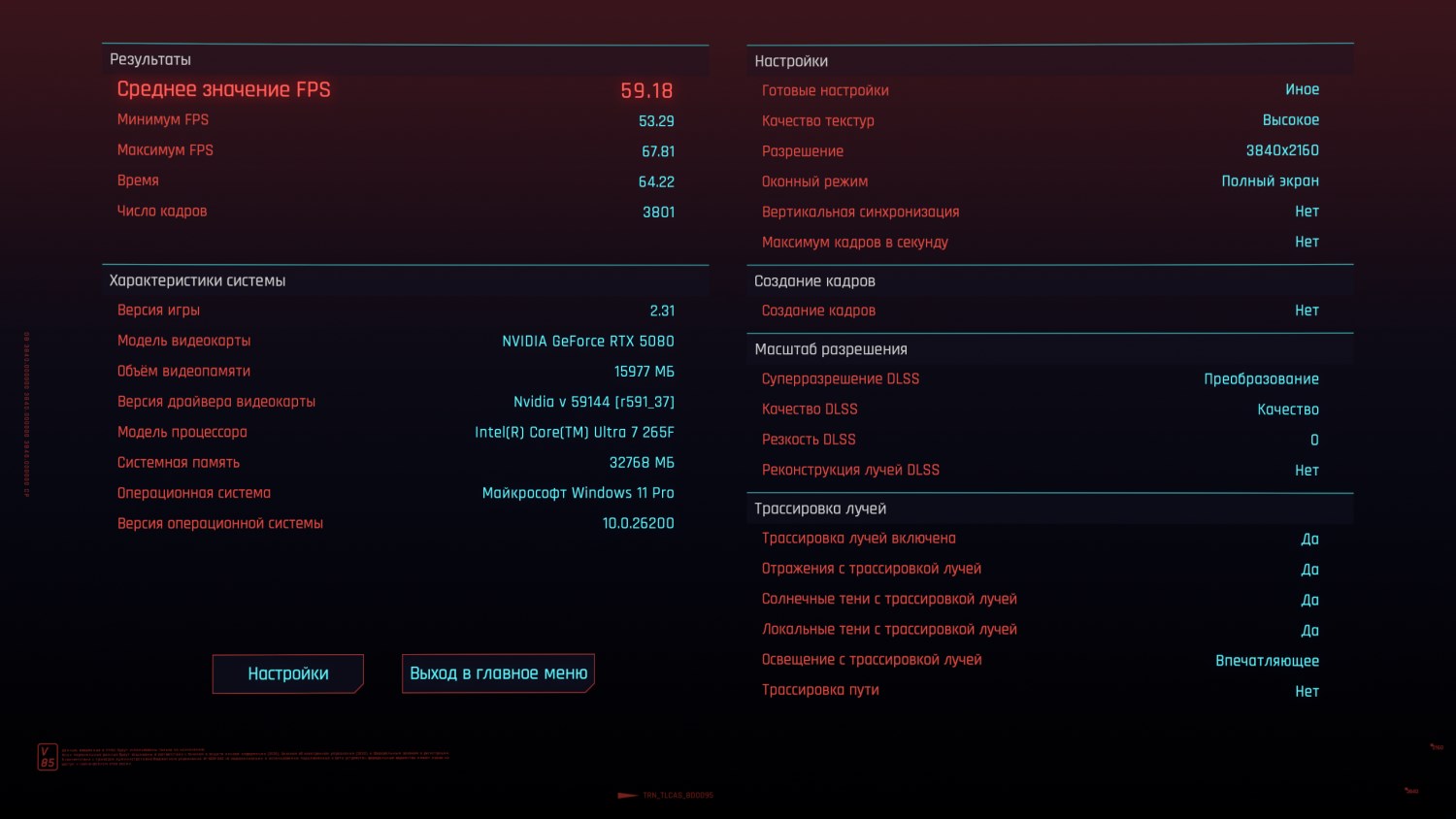The height and width of the screenshot is (819, 1456).
Task: Click the V 85 badge icon
Action: point(47,757)
